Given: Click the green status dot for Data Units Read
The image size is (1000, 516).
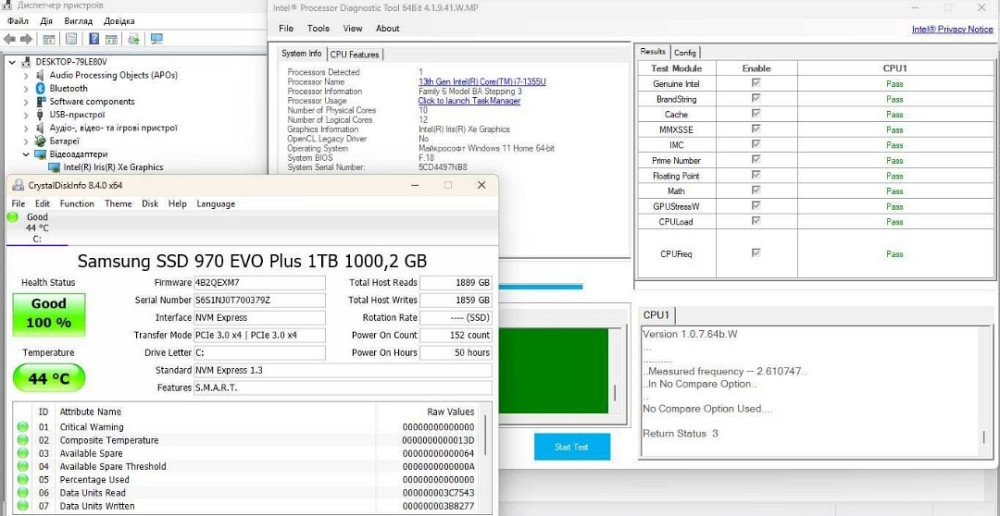Looking at the screenshot, I should point(23,493).
